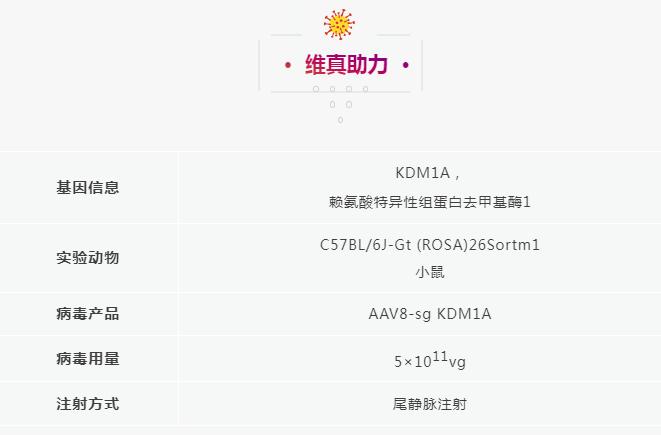Click the 基因信息 row label
The image size is (661, 435).
pyautogui.click(x=88, y=187)
